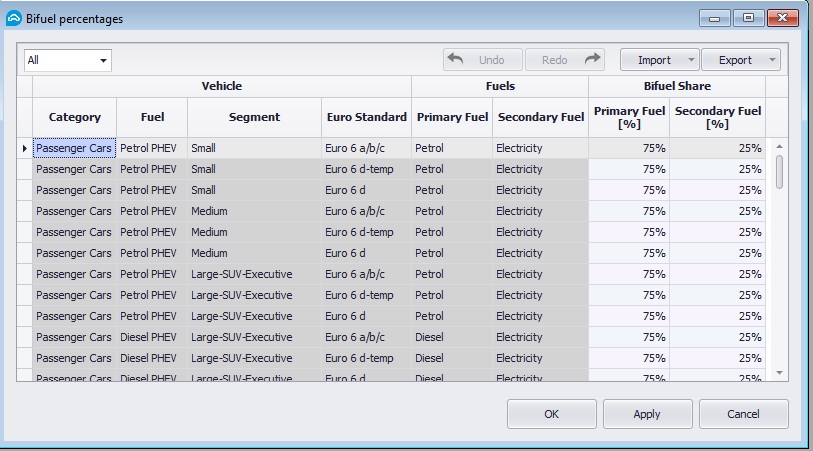Click the Redo button
The image size is (813, 451).
click(565, 60)
